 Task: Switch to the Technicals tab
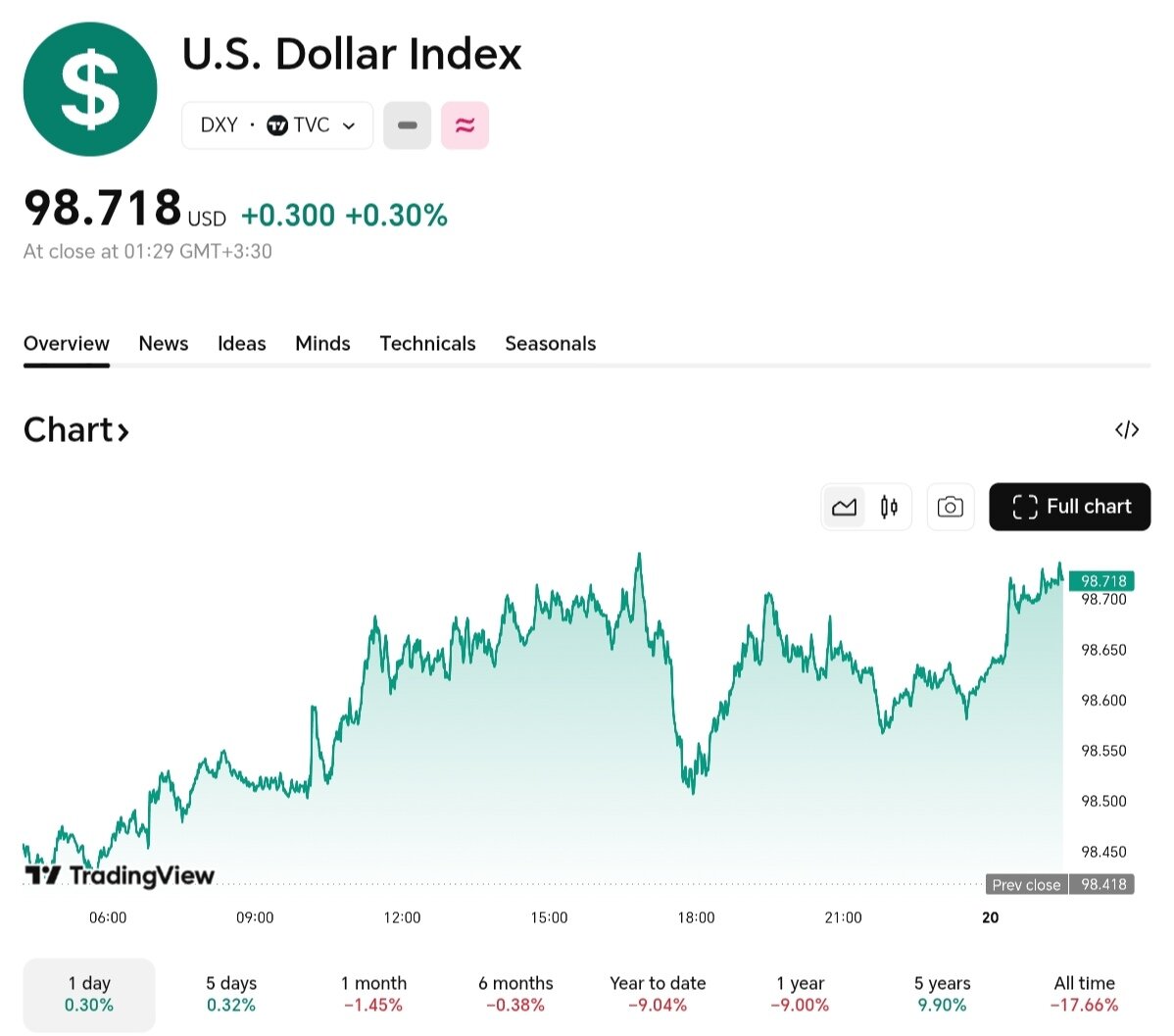427,343
